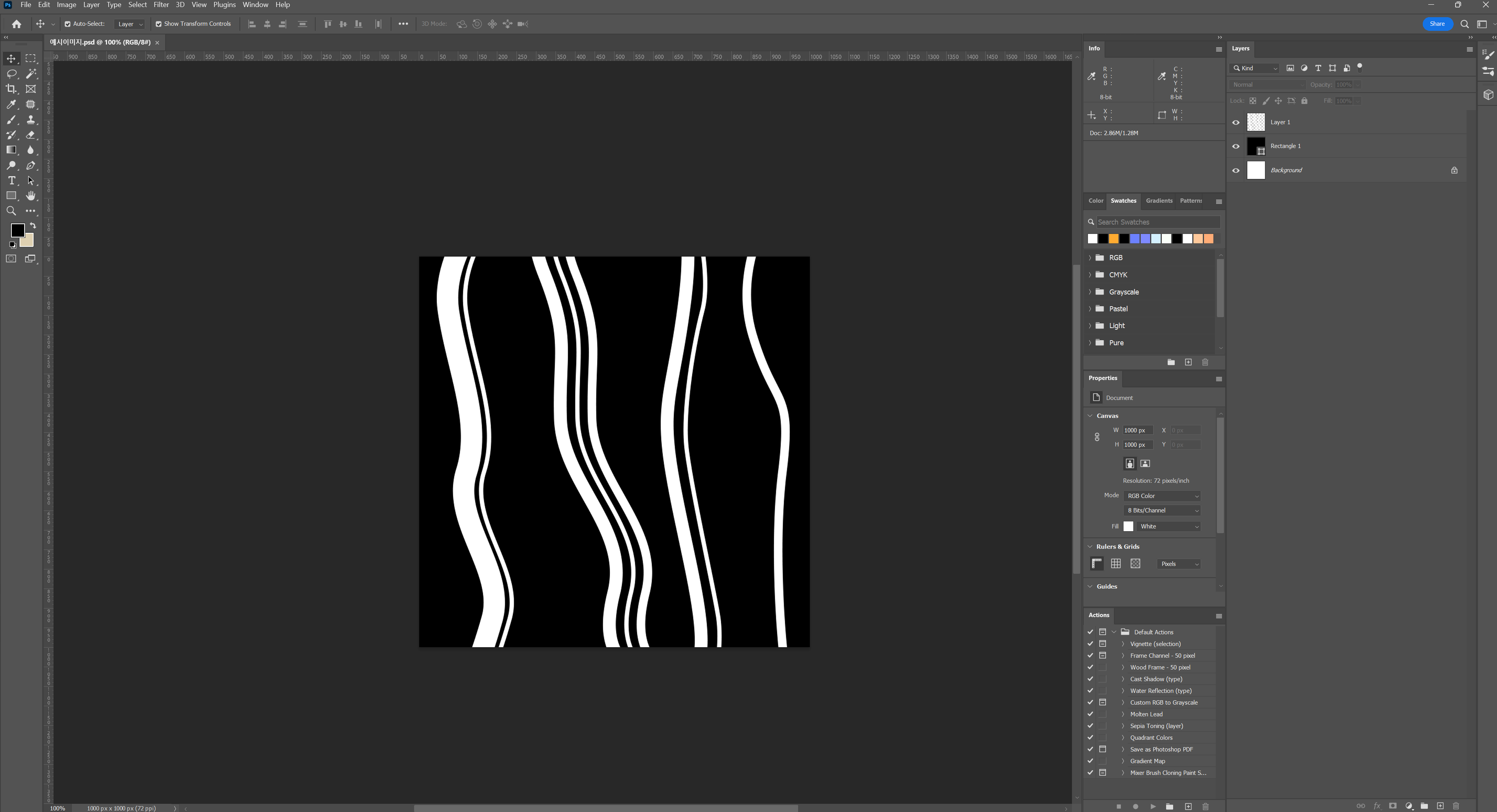Select the Rectangle shape tool
The width and height of the screenshot is (1497, 812).
click(11, 196)
